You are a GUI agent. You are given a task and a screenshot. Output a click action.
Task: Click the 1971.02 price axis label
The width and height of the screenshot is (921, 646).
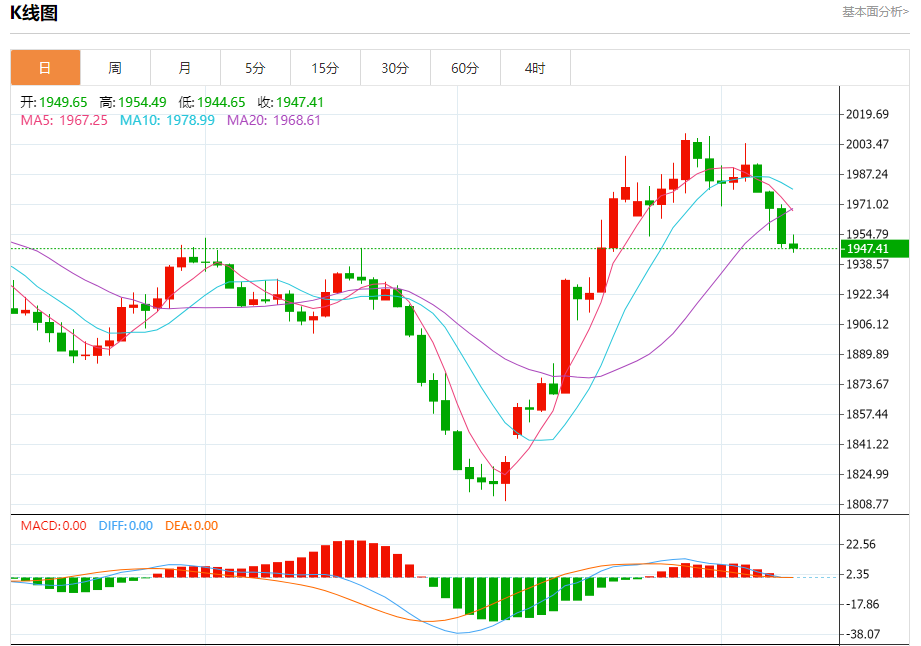point(867,204)
